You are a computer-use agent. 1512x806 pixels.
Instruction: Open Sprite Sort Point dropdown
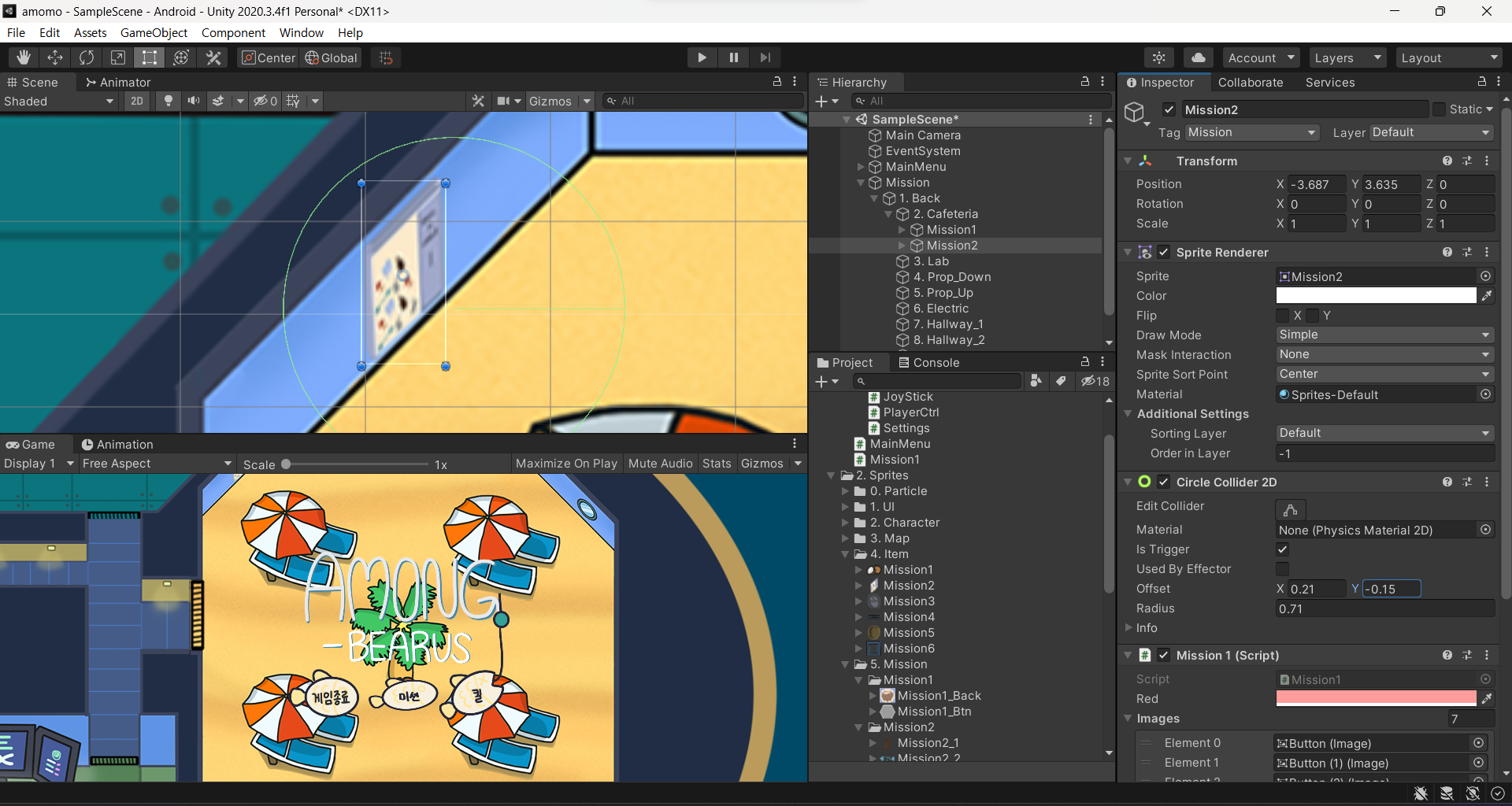coord(1384,374)
